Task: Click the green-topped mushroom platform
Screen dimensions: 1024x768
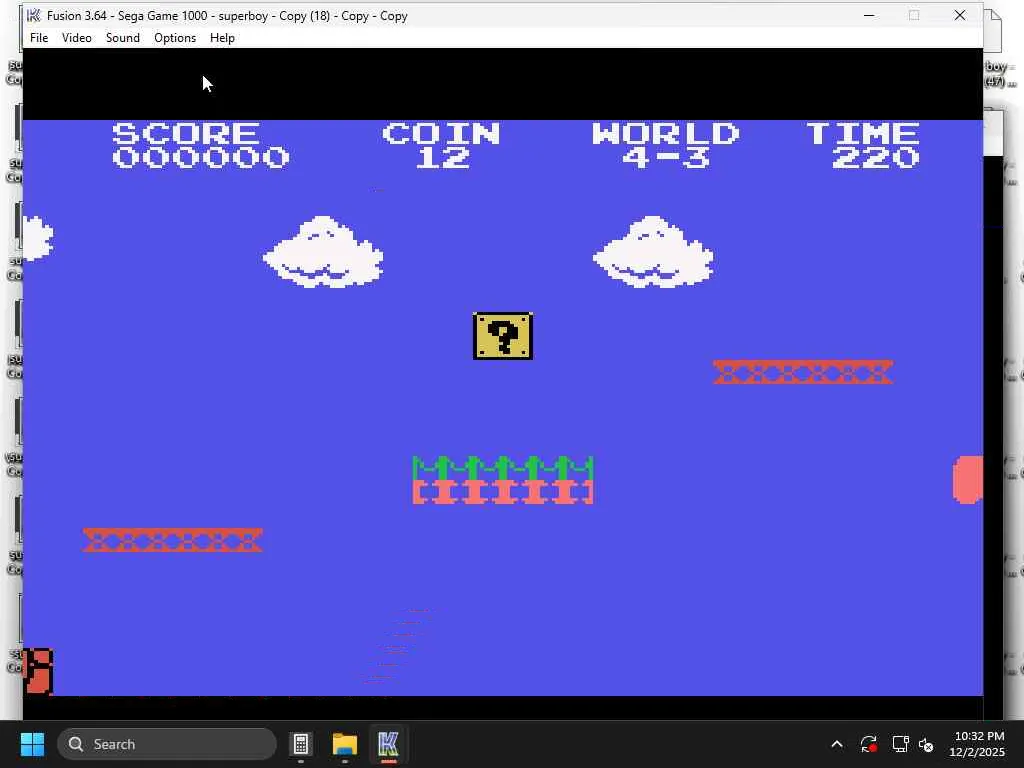Action: click(x=503, y=480)
